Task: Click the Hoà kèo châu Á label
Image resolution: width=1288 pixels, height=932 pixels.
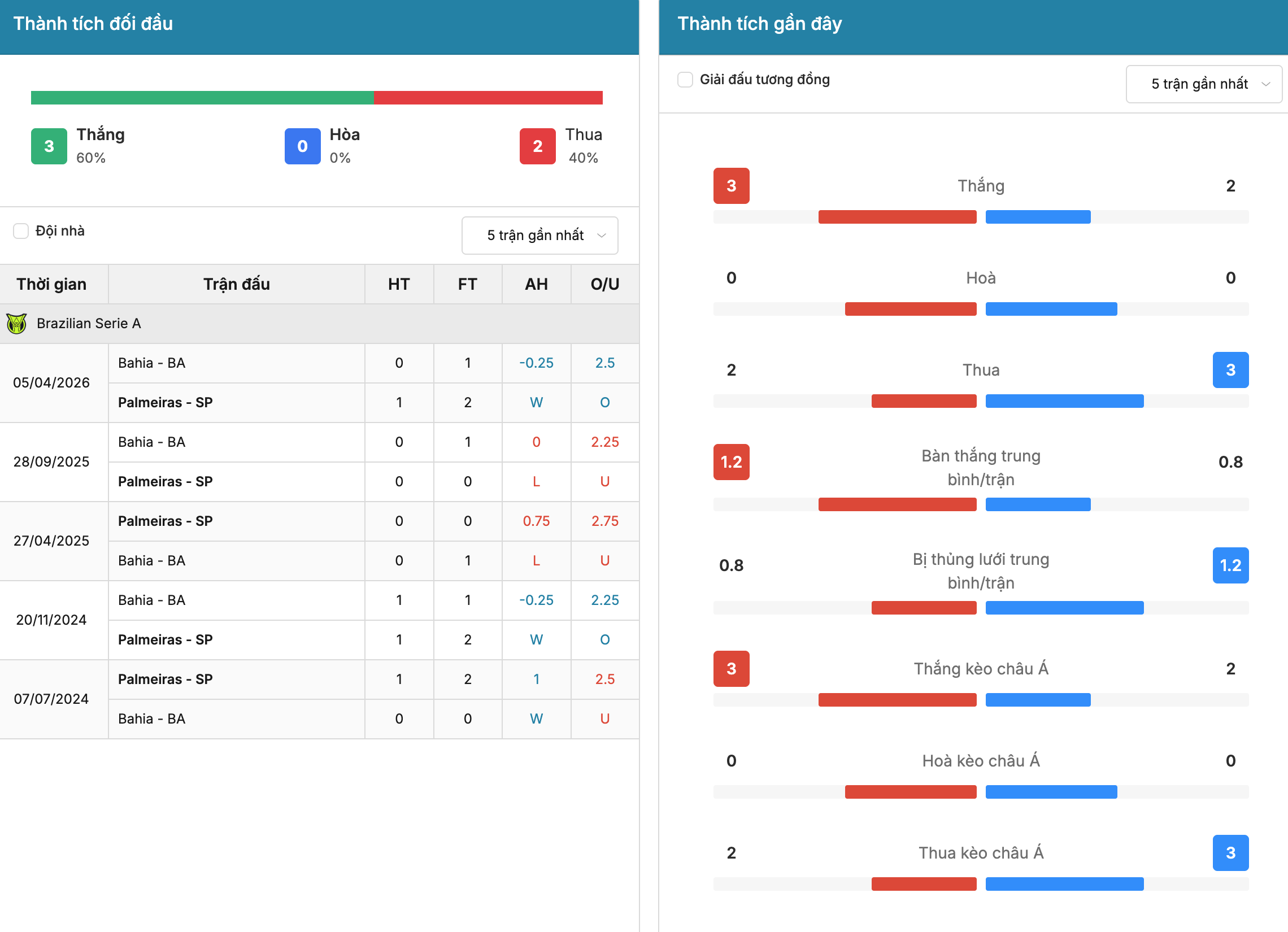Action: [x=981, y=761]
